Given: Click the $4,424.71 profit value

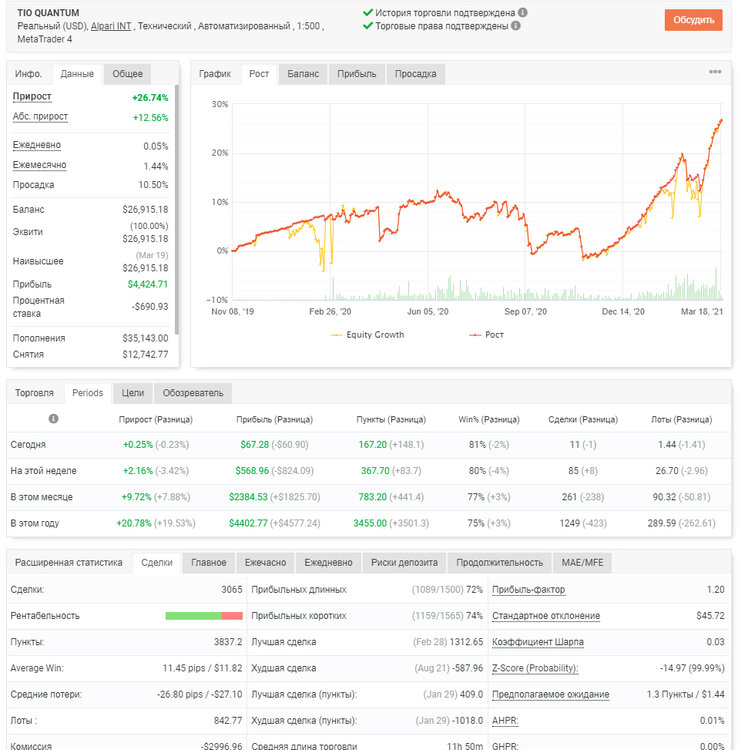Looking at the screenshot, I should 148,285.
